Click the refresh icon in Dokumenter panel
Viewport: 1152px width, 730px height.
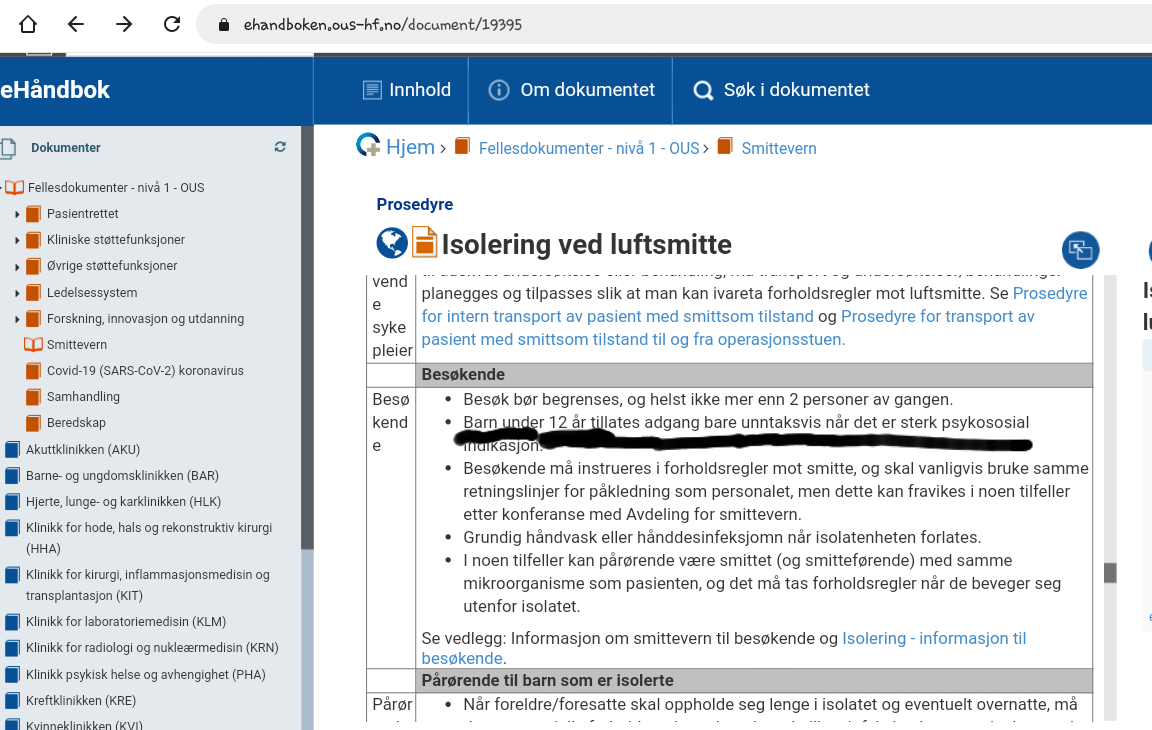(x=280, y=147)
